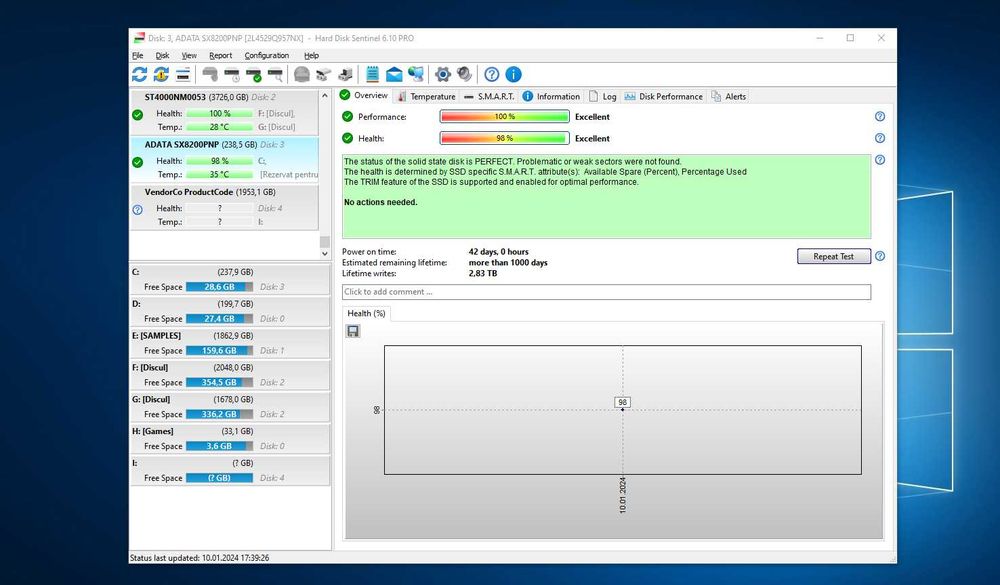Image resolution: width=1000 pixels, height=585 pixels.
Task: Switch to the S.M.A.R.T. tab
Action: click(x=489, y=96)
